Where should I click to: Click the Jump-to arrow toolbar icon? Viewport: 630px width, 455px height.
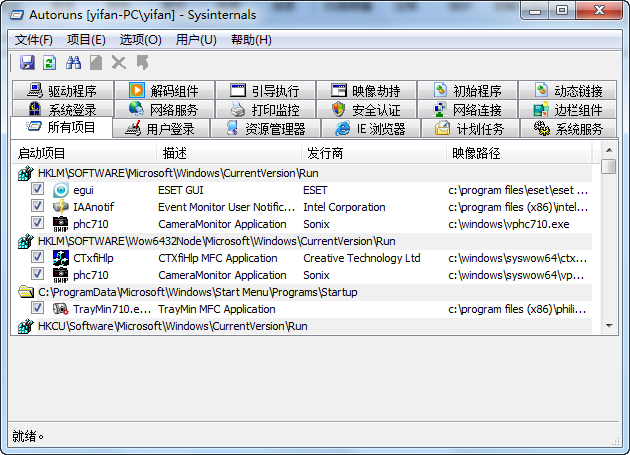(142, 62)
